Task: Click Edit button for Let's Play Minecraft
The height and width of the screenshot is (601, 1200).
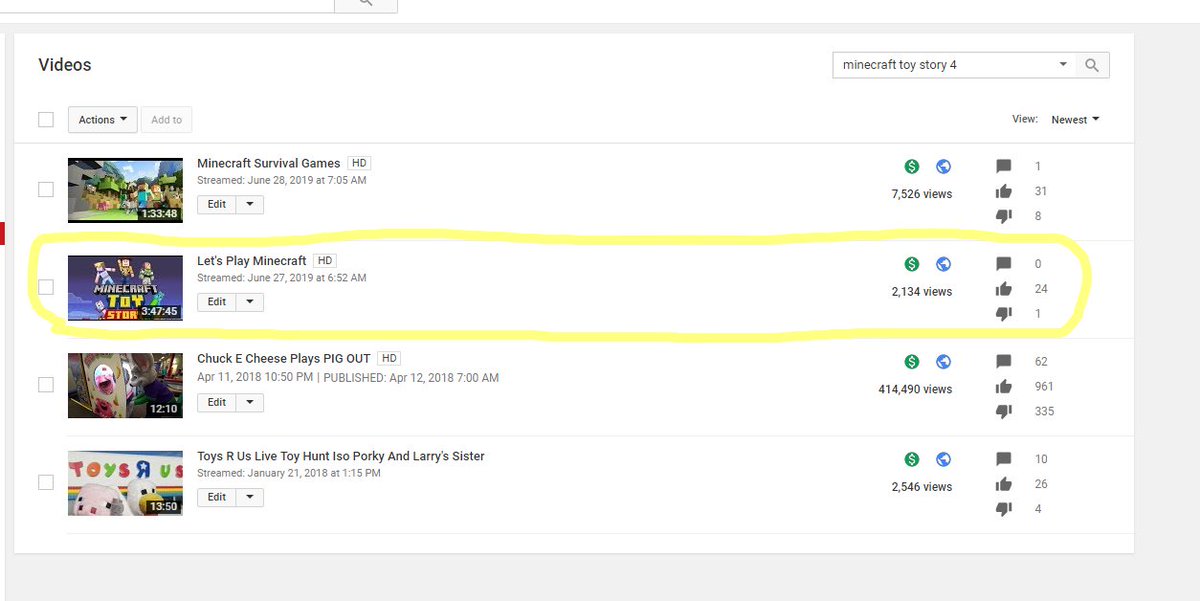Action: [x=217, y=302]
